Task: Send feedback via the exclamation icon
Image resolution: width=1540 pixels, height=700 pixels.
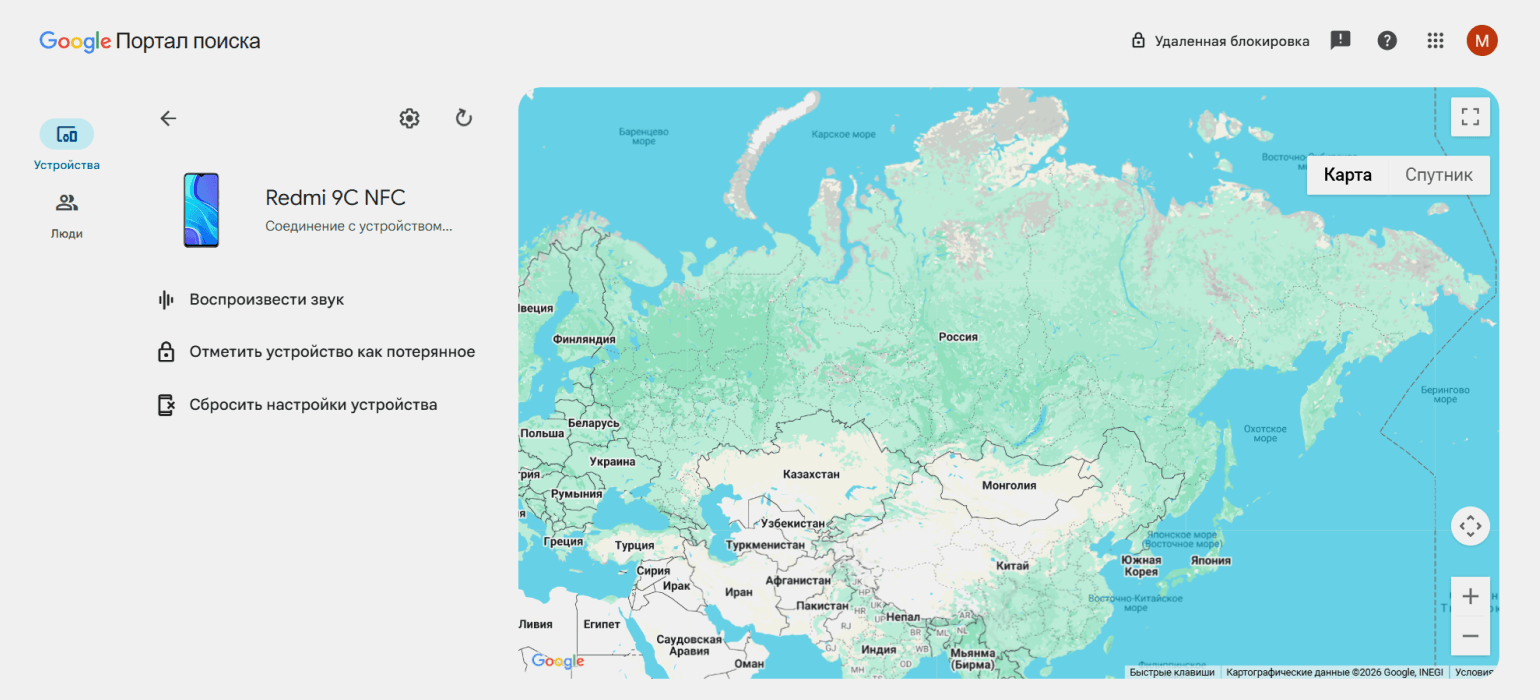Action: point(1340,41)
